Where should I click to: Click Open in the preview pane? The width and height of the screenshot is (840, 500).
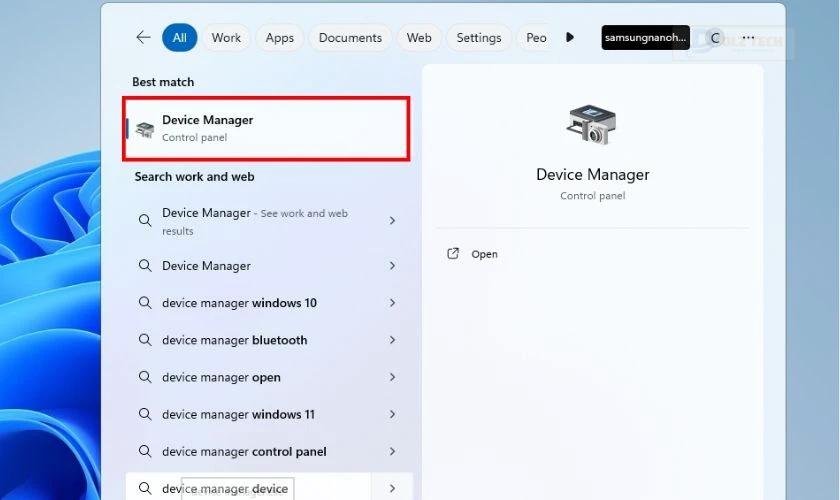pos(484,254)
